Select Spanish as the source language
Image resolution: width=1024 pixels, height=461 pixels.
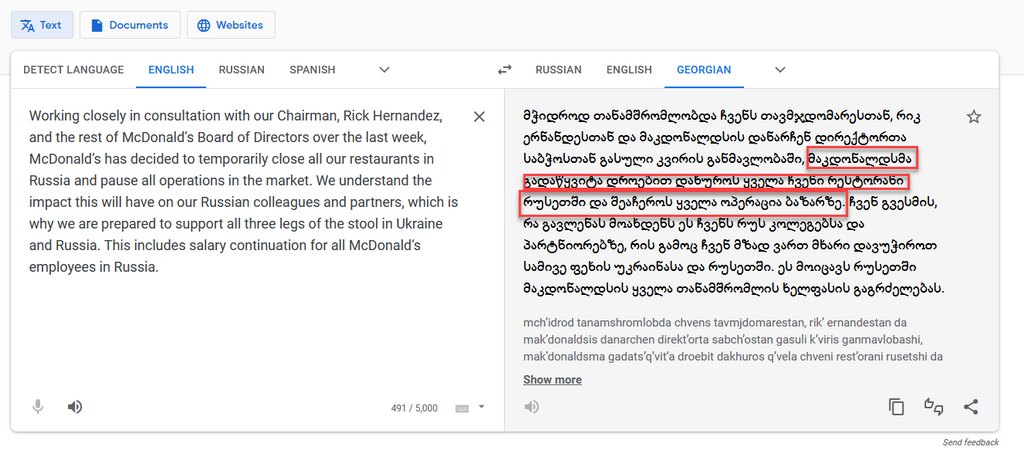coord(312,69)
